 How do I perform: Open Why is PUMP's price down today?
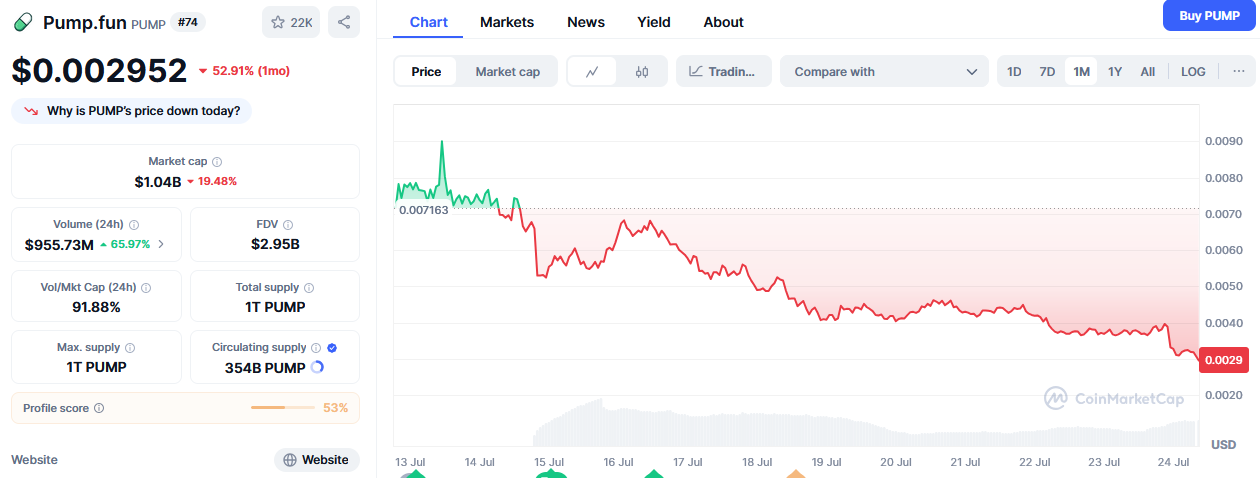(132, 111)
